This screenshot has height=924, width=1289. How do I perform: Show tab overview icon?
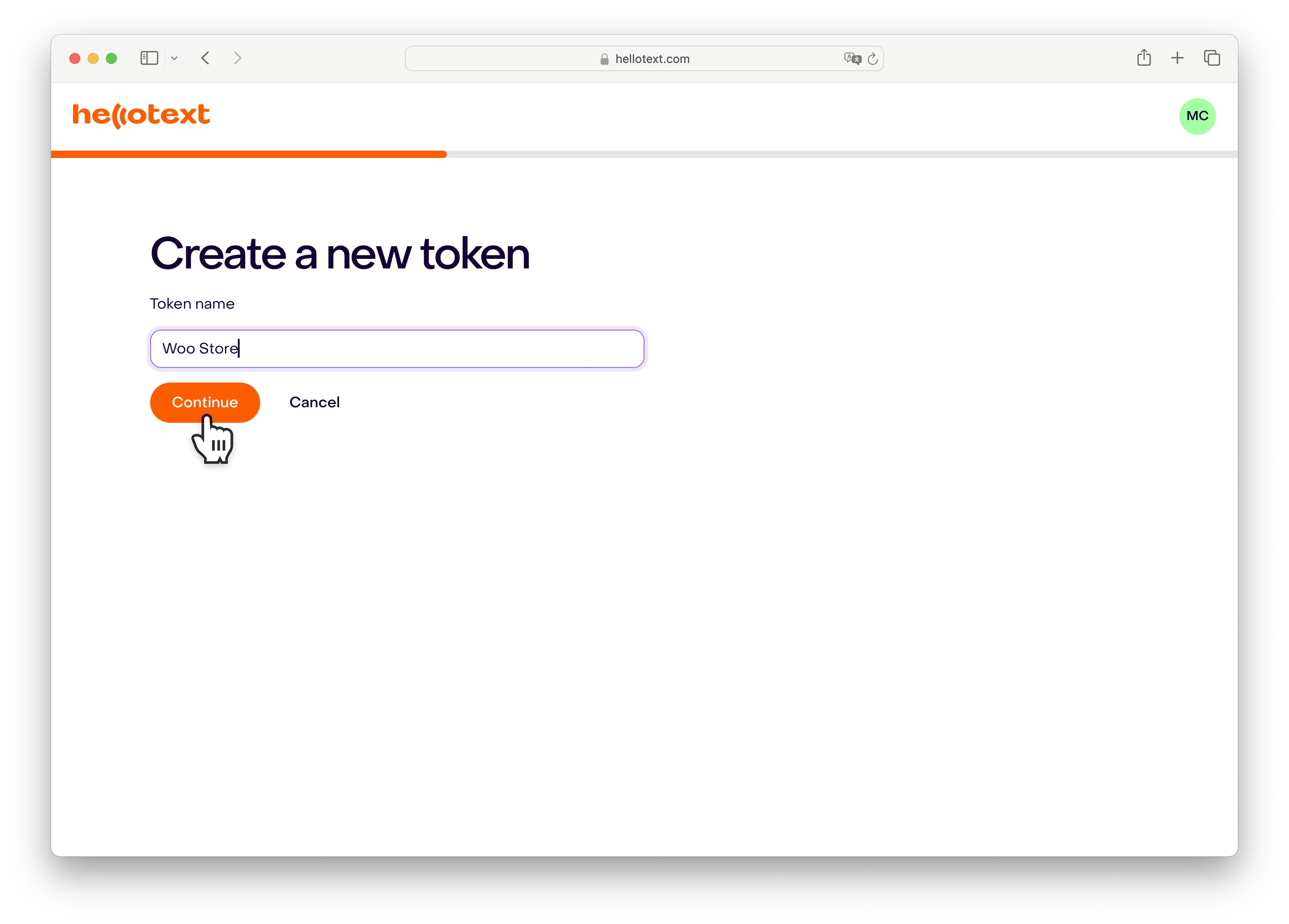1212,58
